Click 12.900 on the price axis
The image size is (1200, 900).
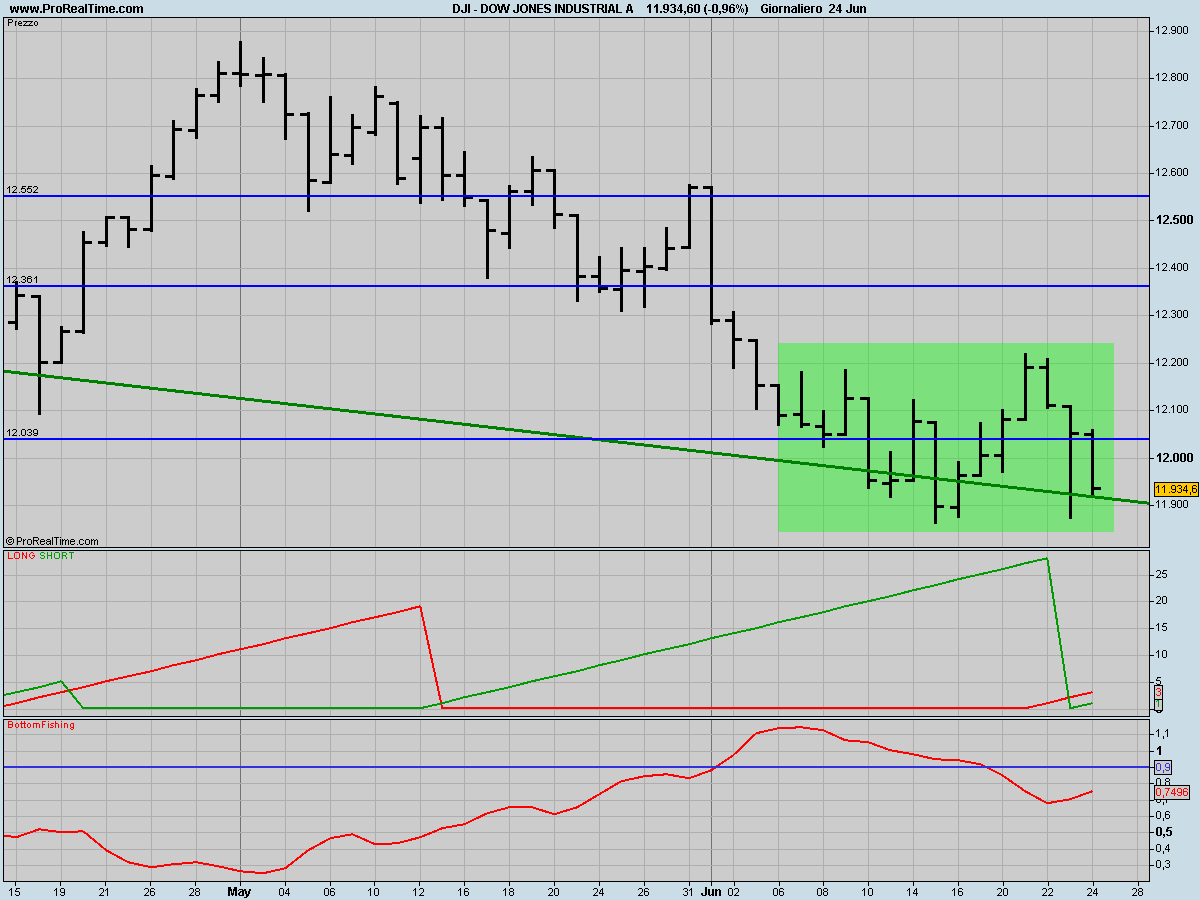tap(1172, 30)
